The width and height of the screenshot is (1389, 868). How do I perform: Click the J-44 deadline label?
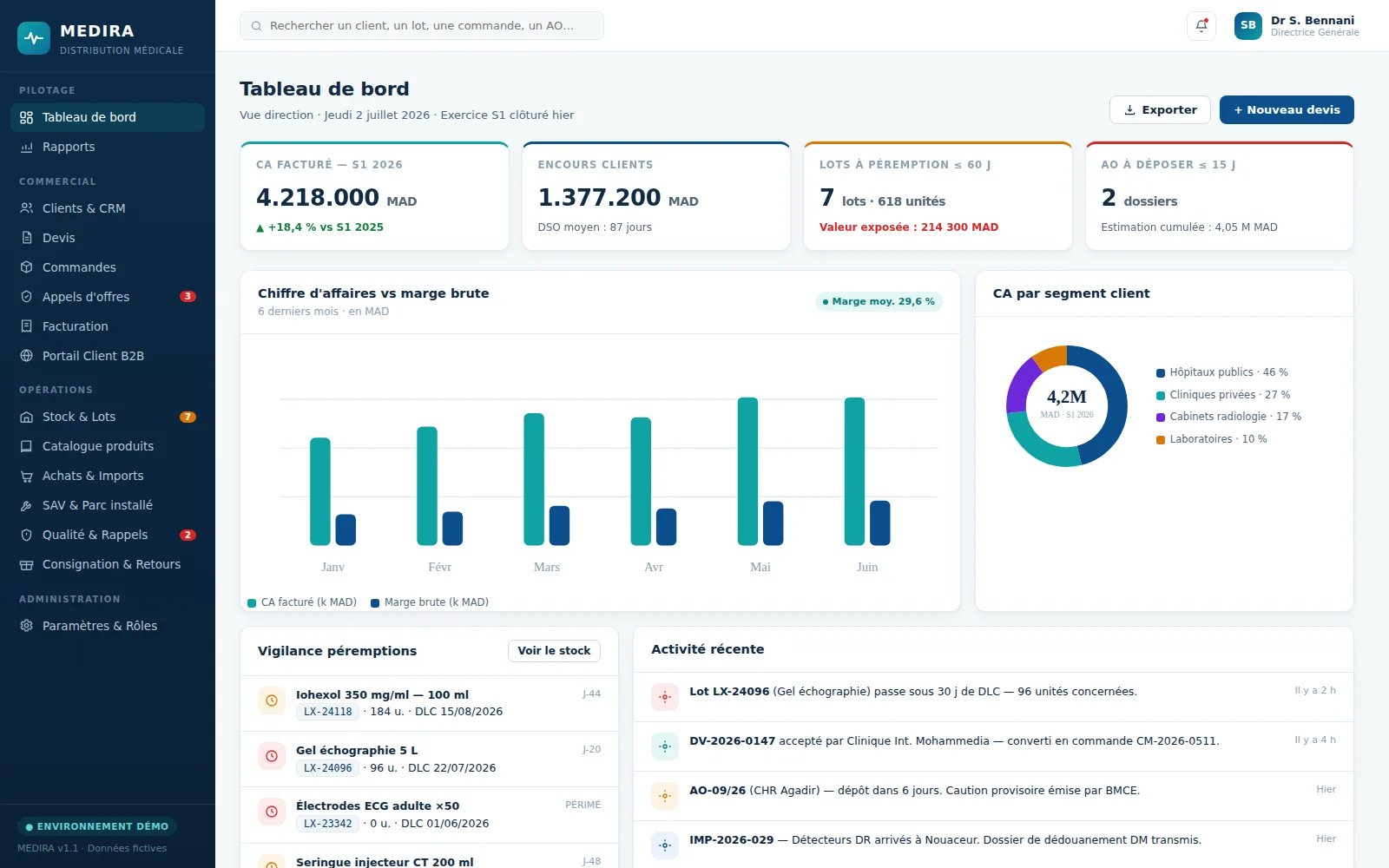pos(591,694)
